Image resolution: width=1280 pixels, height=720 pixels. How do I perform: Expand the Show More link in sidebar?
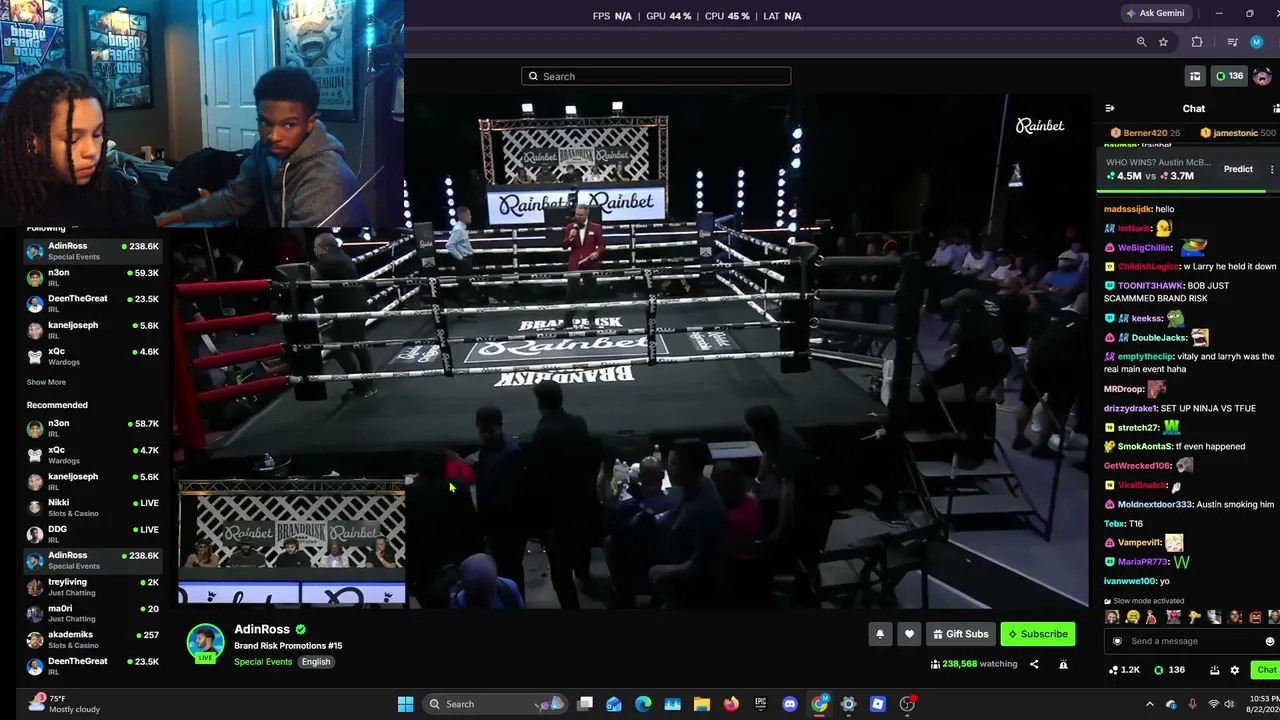pos(46,382)
